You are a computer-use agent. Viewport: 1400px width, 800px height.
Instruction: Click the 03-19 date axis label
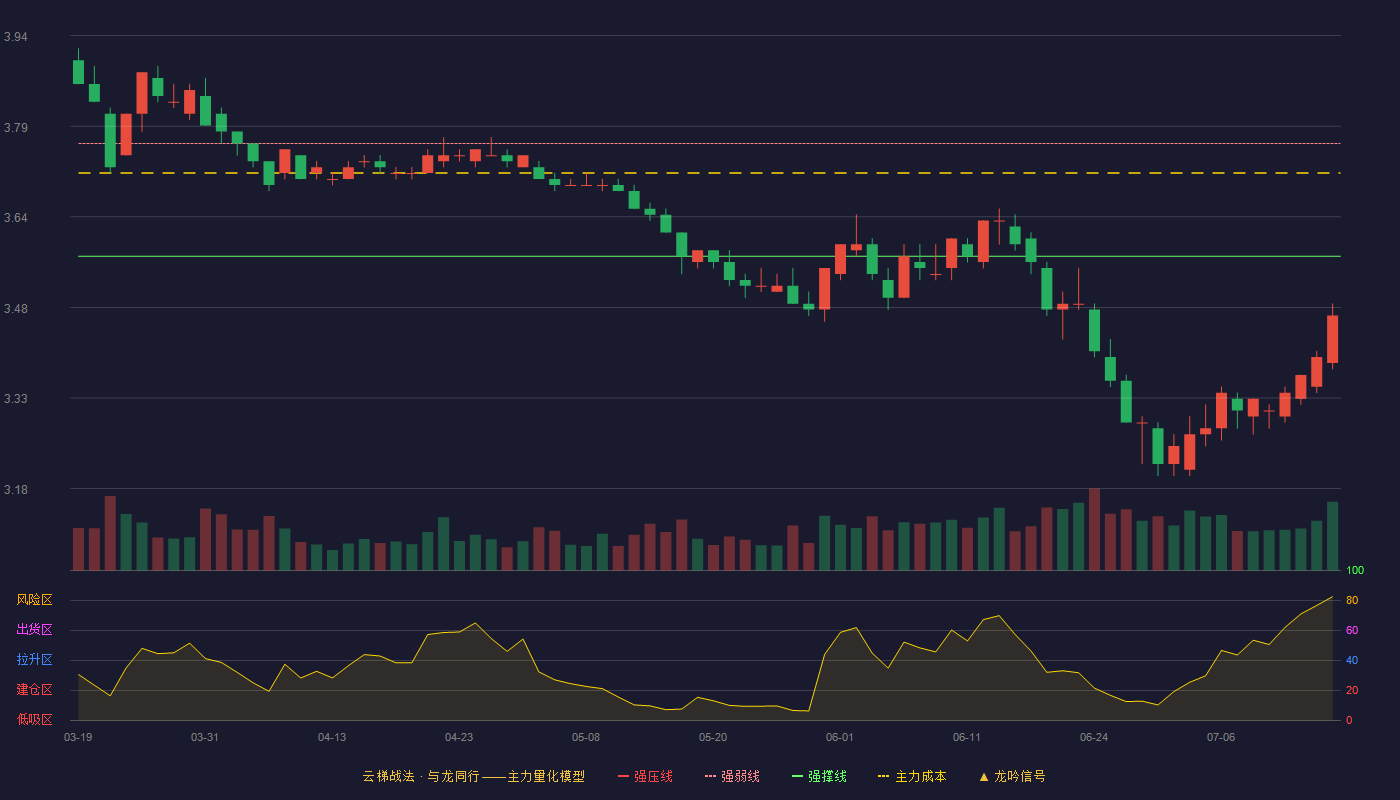point(78,737)
